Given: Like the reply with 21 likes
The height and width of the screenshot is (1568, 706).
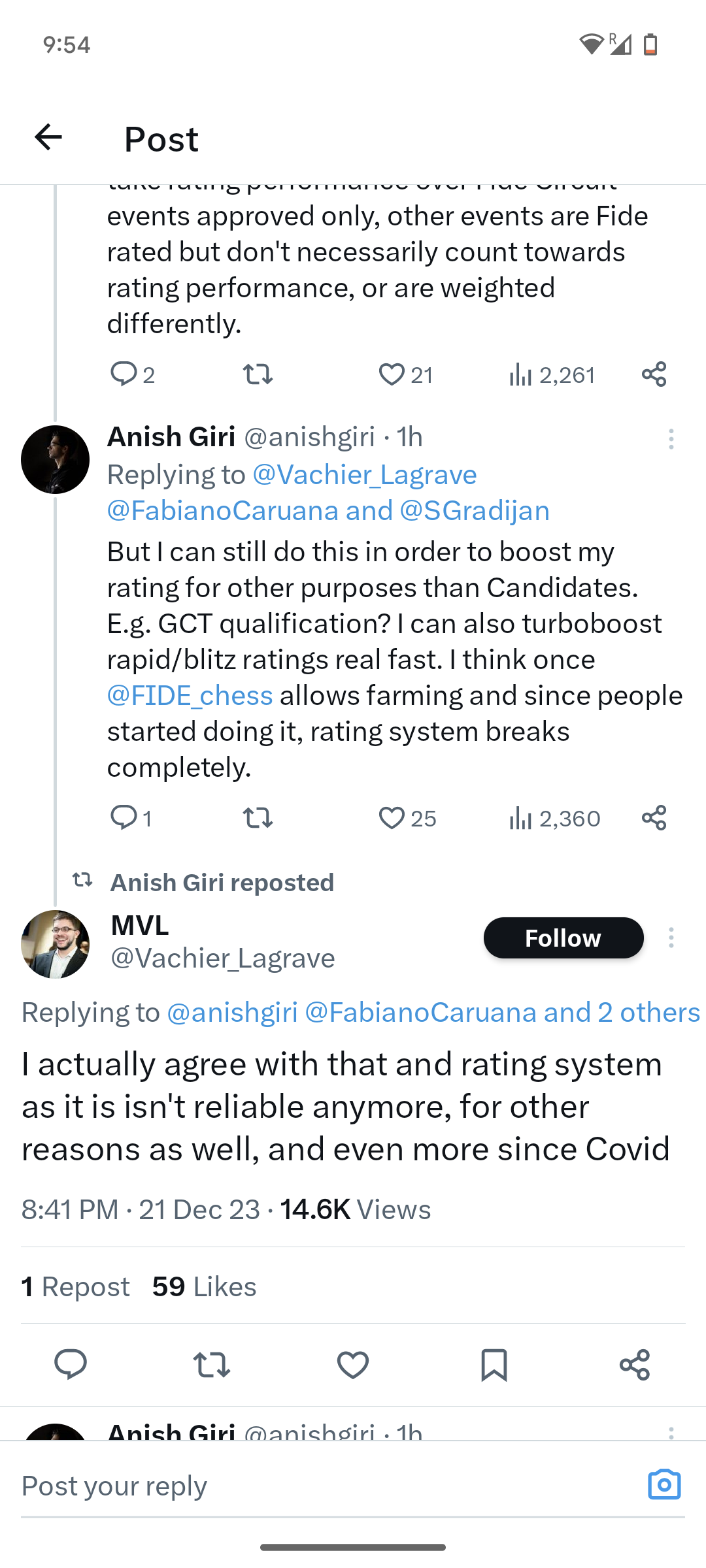Looking at the screenshot, I should tap(392, 375).
